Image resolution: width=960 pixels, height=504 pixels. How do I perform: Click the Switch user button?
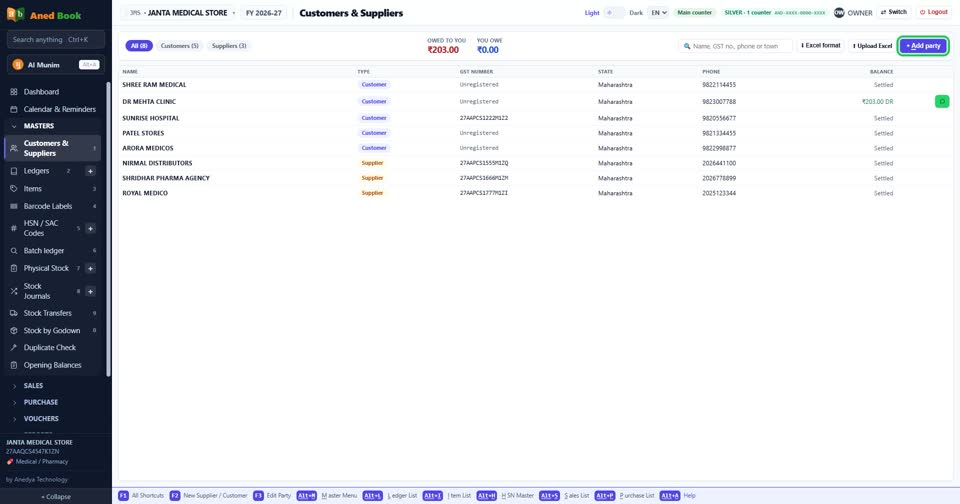894,12
